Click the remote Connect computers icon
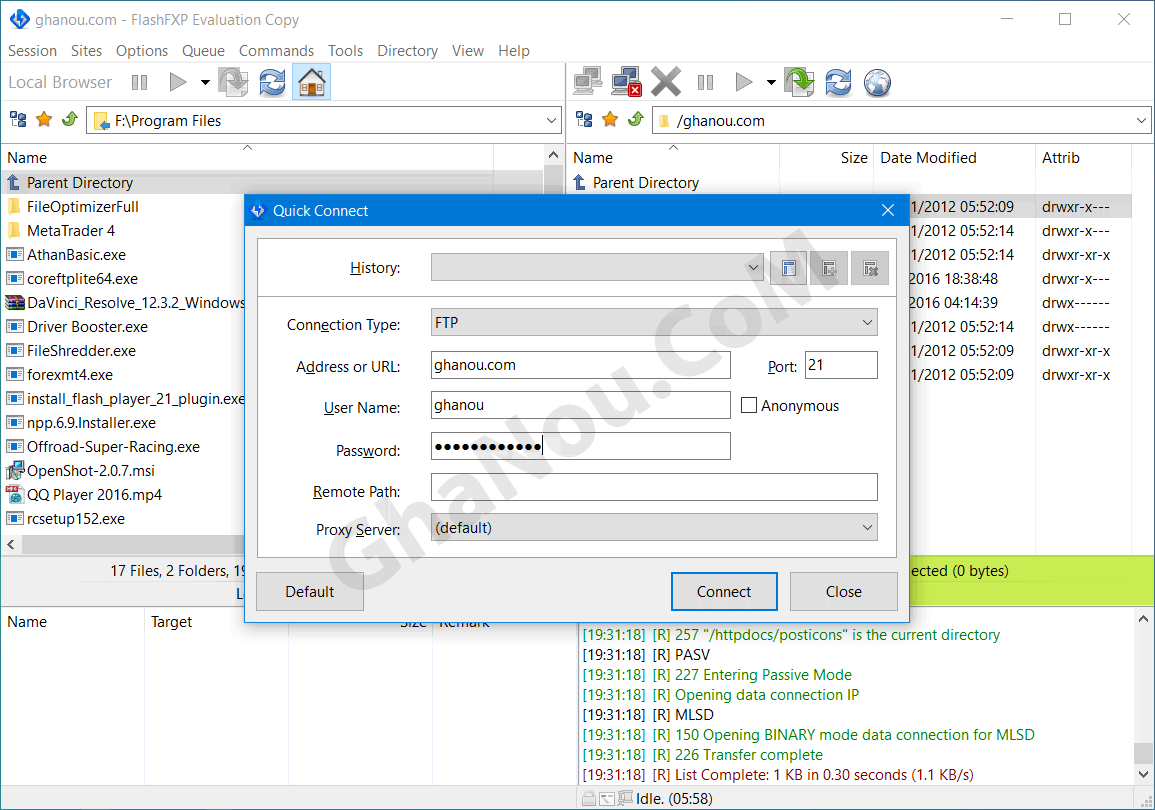The image size is (1155, 810). click(x=588, y=82)
